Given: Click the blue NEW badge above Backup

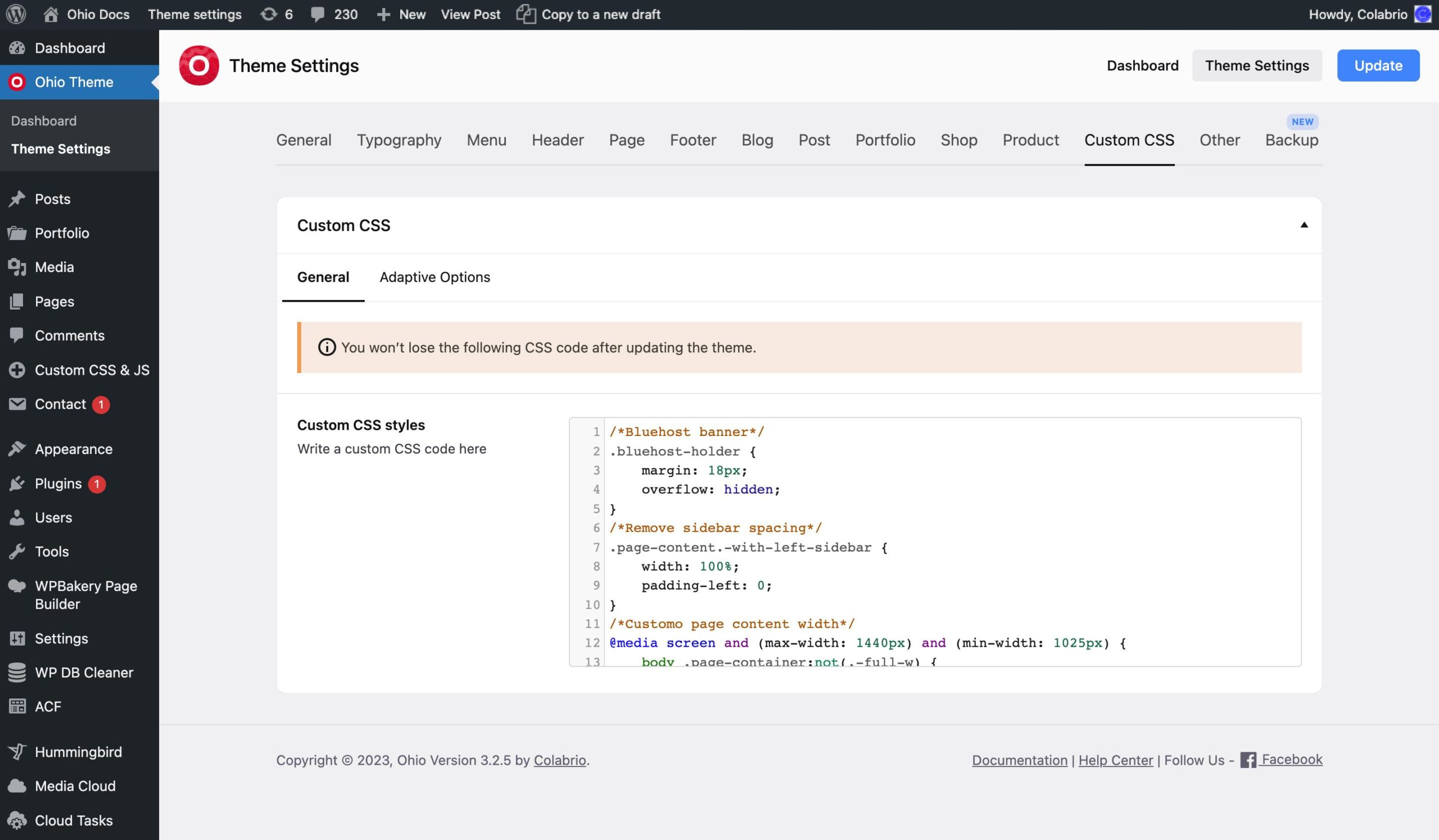Looking at the screenshot, I should pyautogui.click(x=1302, y=121).
